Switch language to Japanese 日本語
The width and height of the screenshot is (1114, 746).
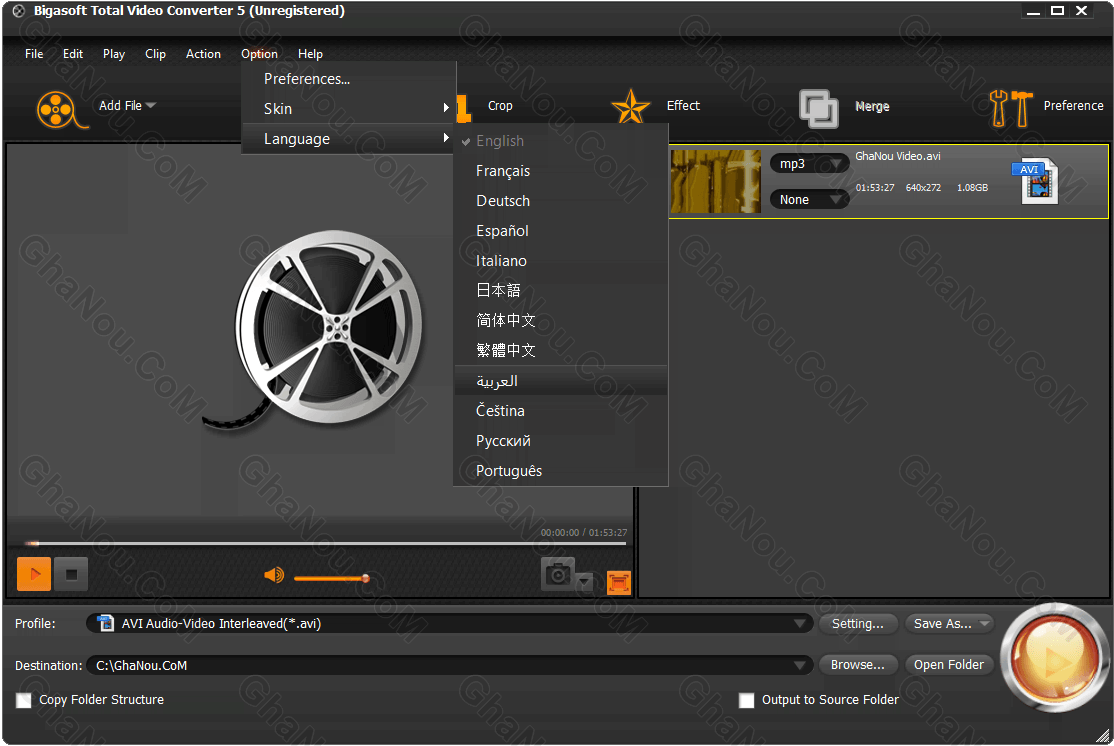[x=561, y=291]
